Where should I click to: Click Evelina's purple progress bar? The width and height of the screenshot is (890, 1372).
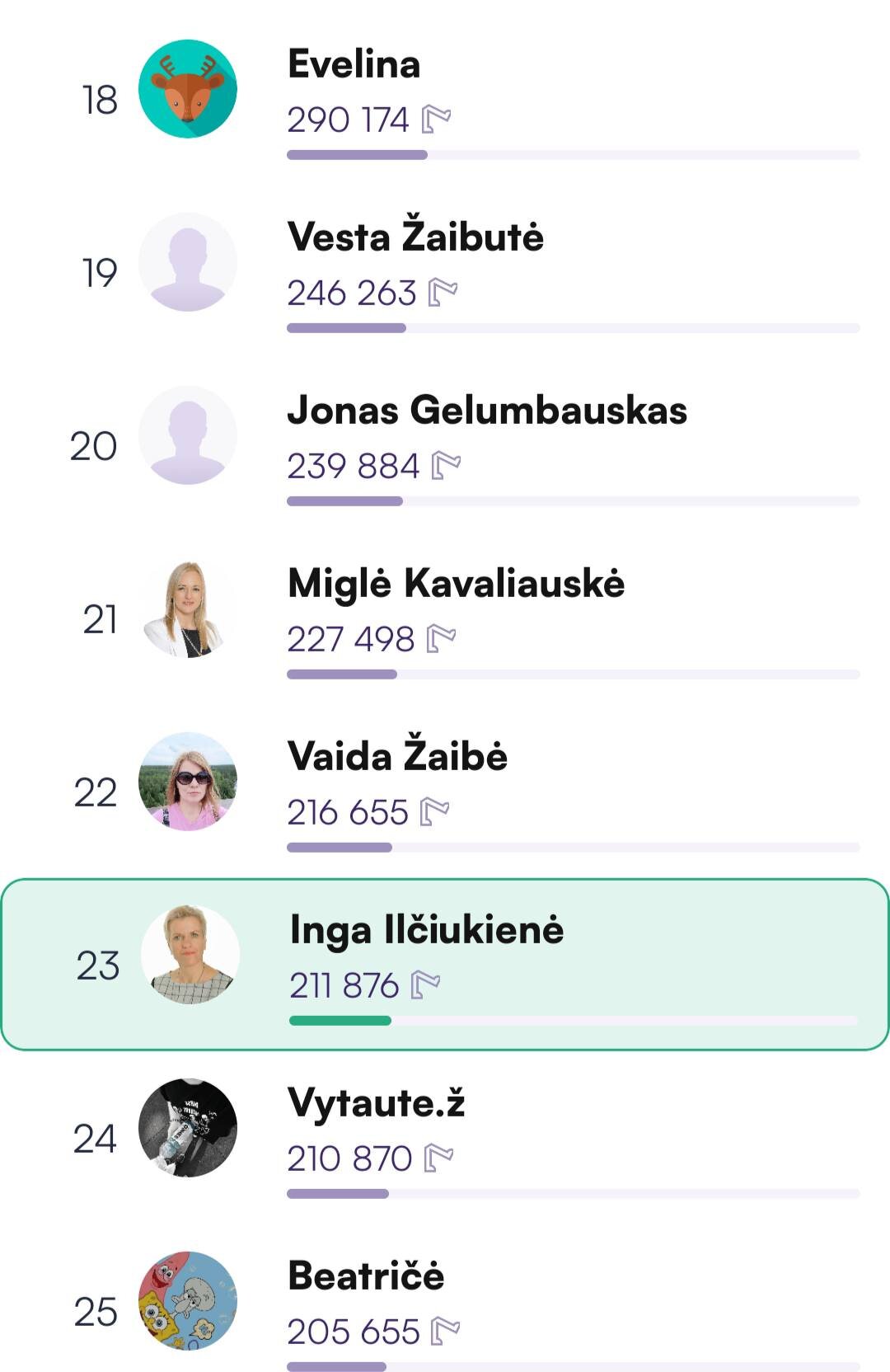tap(357, 155)
